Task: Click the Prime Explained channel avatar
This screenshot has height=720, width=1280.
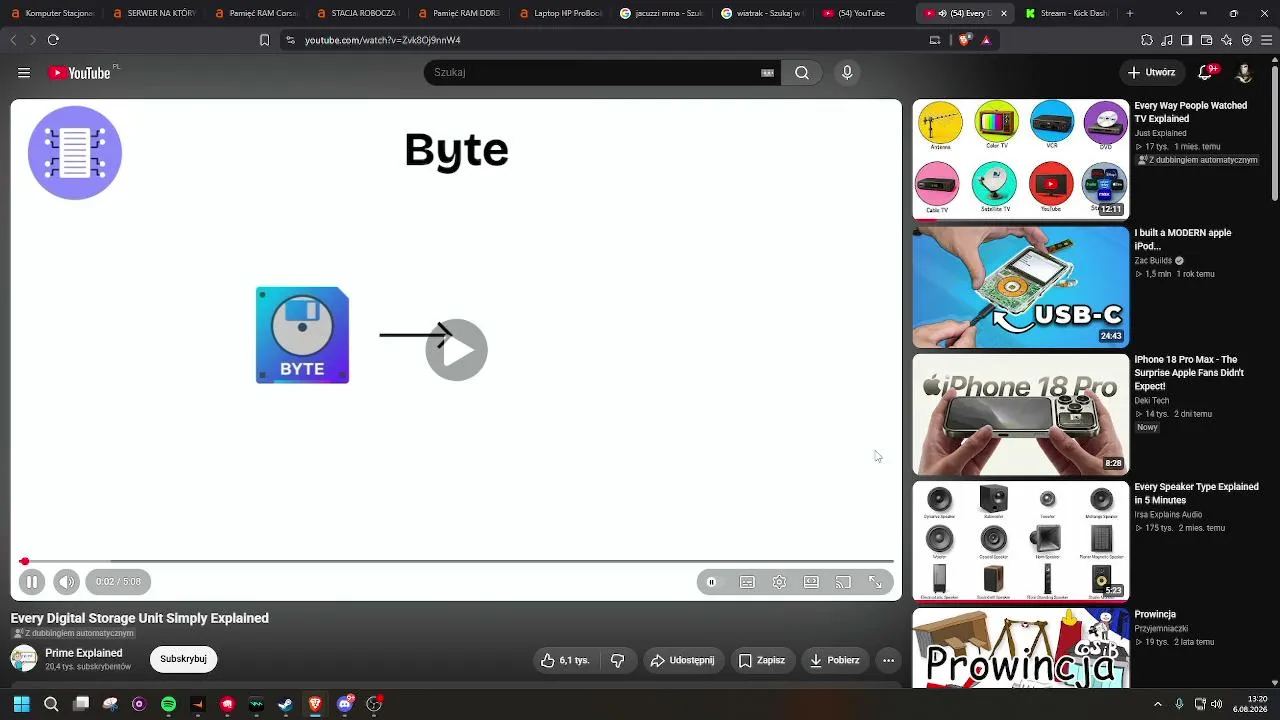Action: coord(24,659)
